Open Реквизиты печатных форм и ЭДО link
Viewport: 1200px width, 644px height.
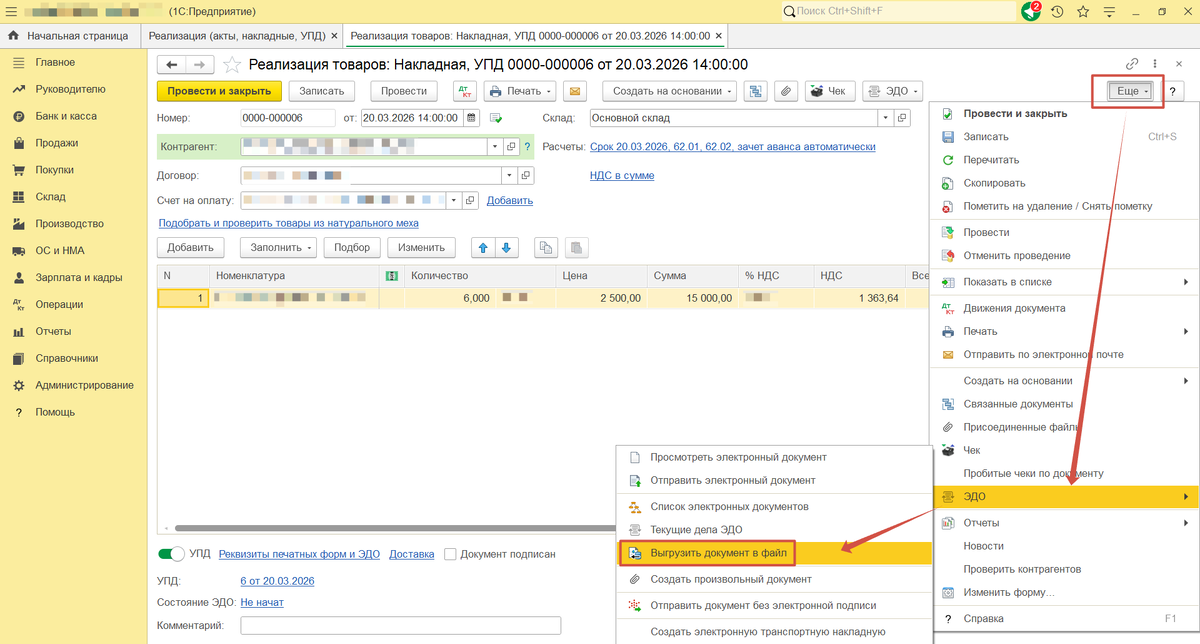point(299,554)
